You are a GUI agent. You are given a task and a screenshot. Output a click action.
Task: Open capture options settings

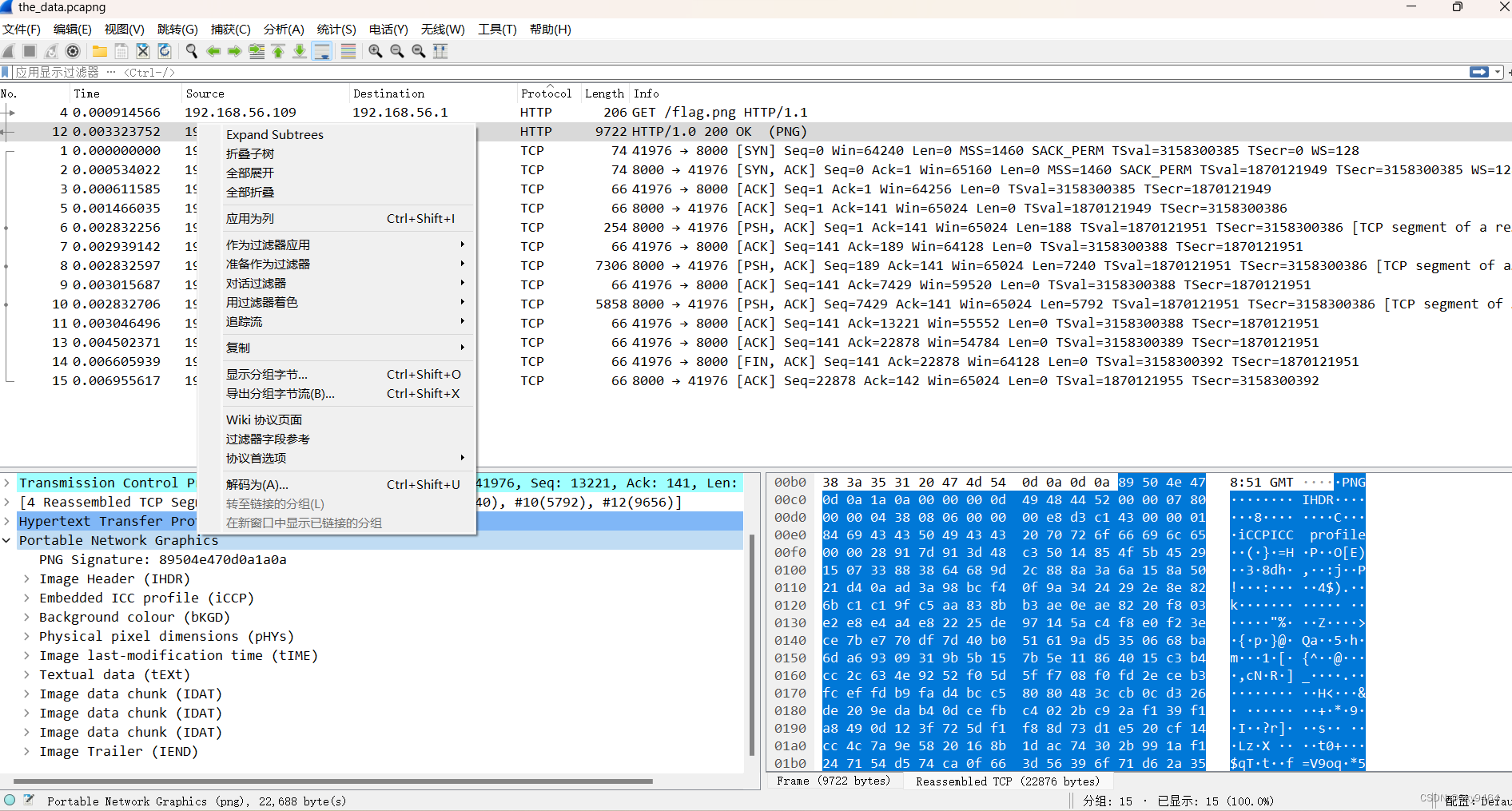point(73,51)
